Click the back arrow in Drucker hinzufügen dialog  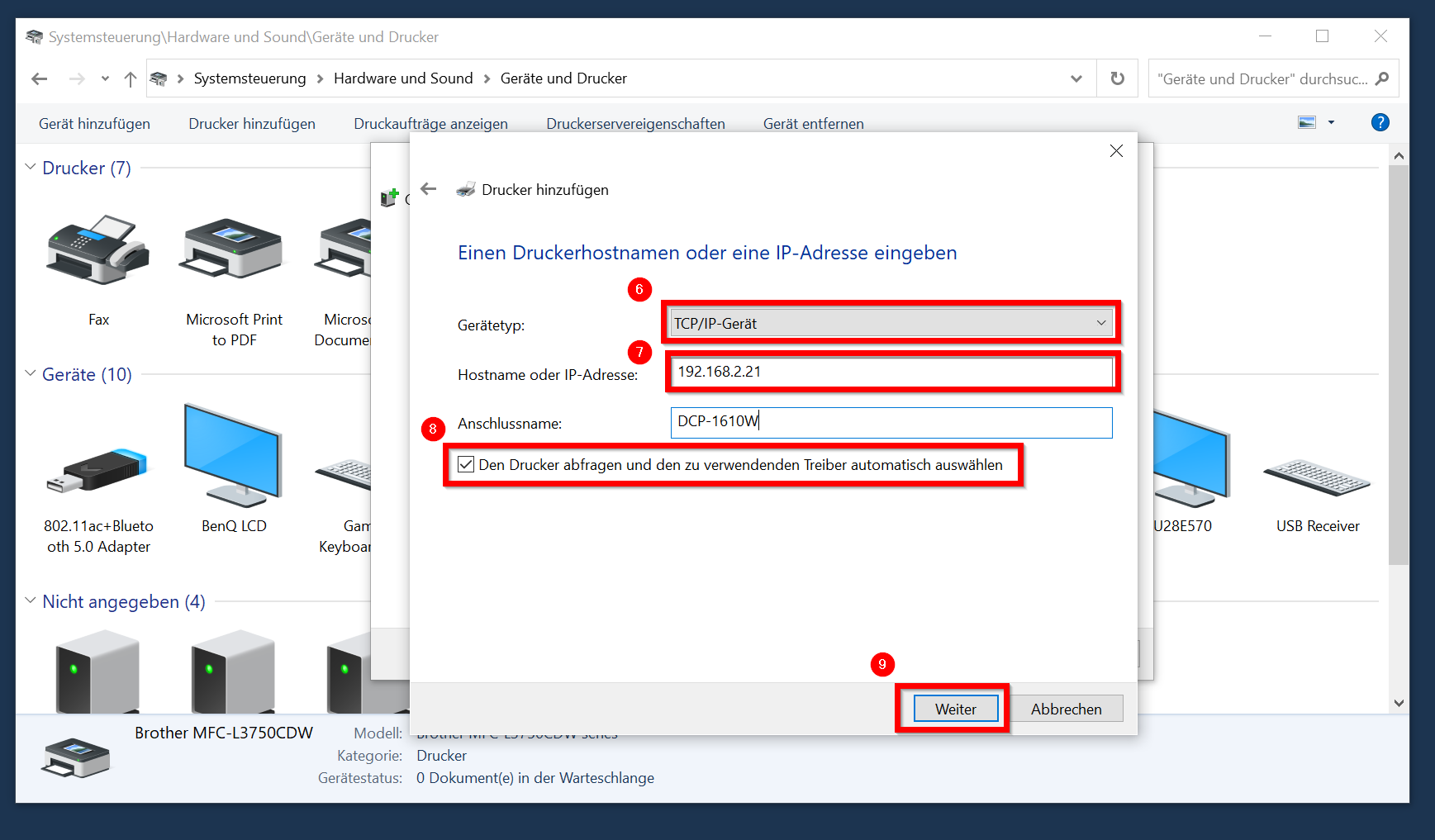pyautogui.click(x=428, y=189)
